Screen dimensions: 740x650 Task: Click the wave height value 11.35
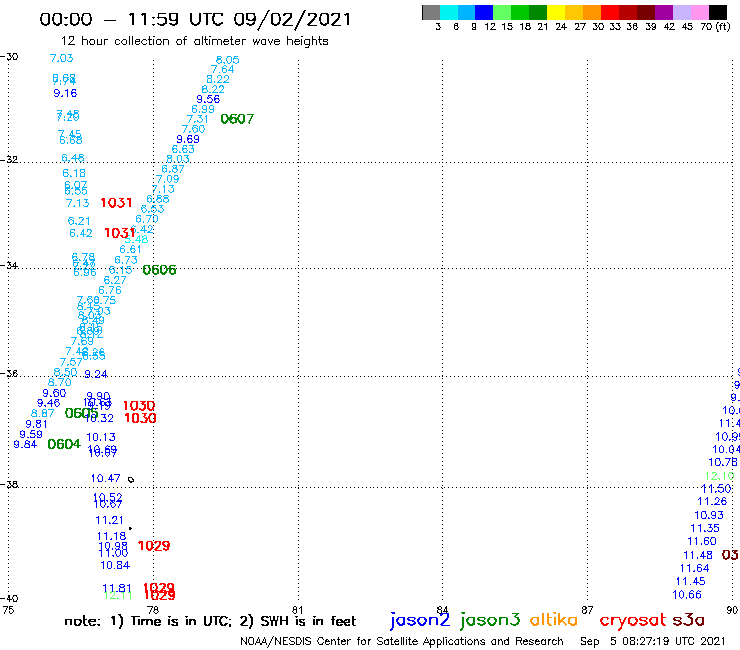point(705,528)
